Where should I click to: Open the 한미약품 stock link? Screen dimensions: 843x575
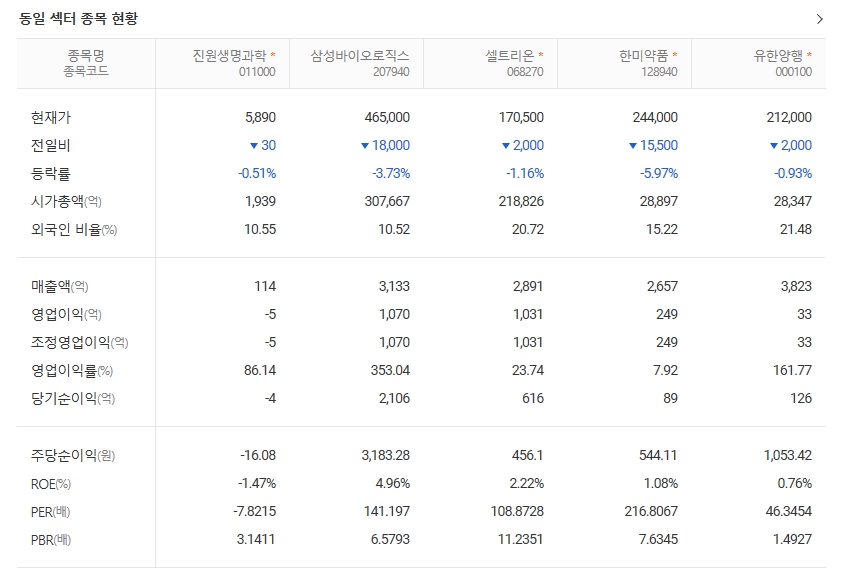tap(644, 55)
